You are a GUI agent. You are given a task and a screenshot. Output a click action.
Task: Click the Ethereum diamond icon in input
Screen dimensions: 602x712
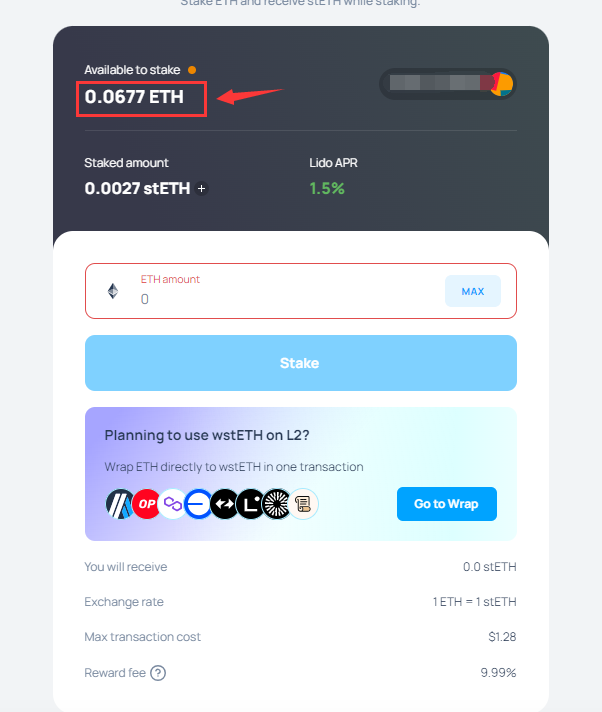pos(113,291)
